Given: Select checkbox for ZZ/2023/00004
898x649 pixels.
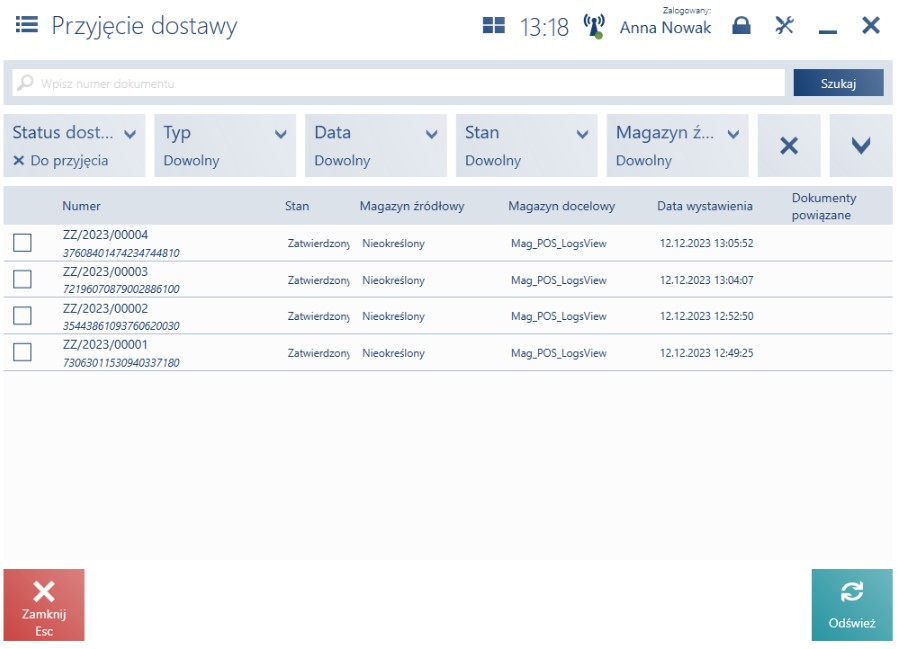Looking at the screenshot, I should (x=22, y=243).
